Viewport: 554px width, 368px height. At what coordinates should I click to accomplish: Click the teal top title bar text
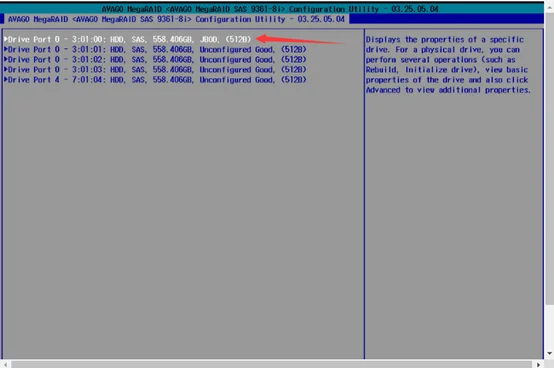[x=270, y=9]
